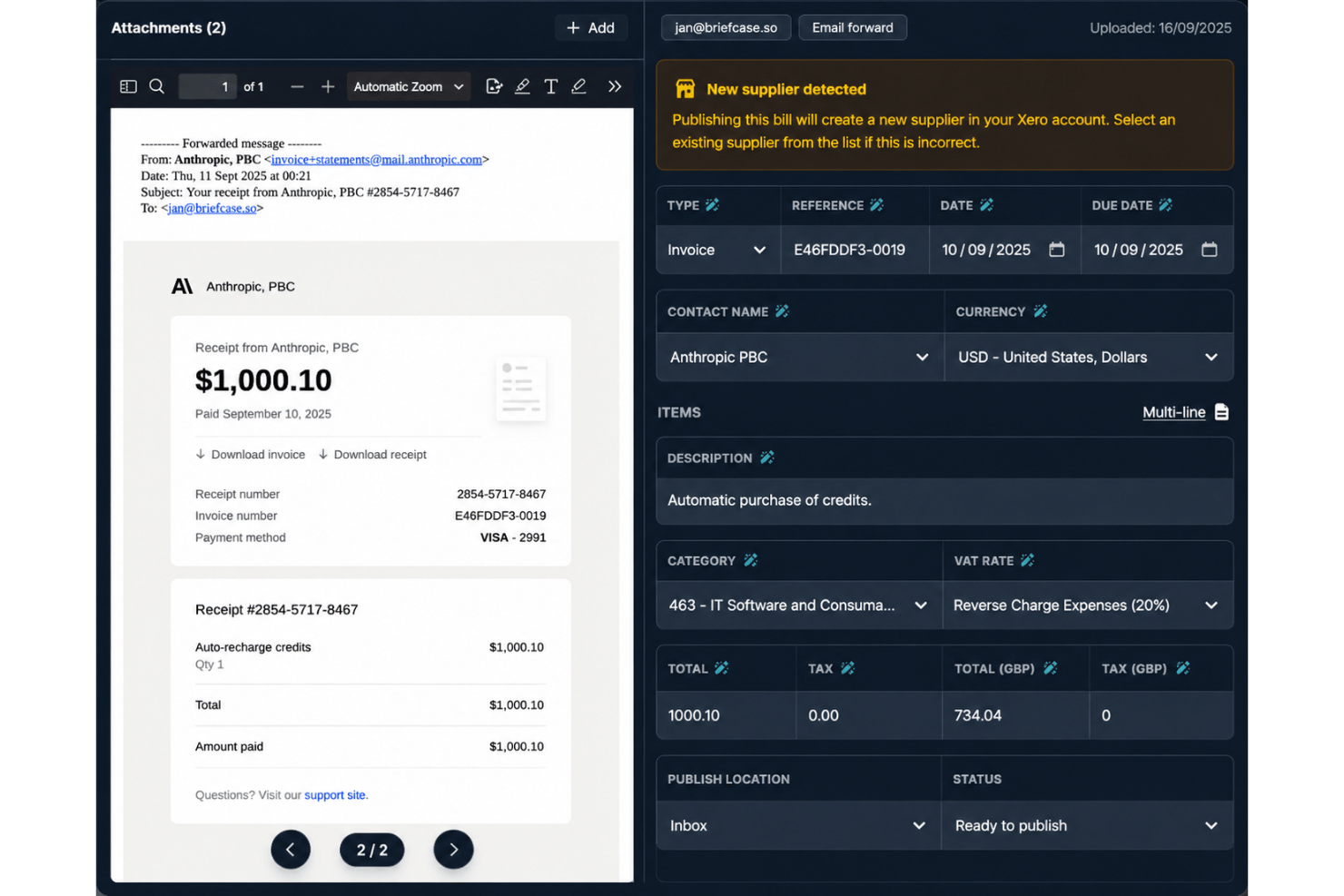This screenshot has width=1344, height=896.
Task: Open the calendar picker for Due Date
Action: click(x=1210, y=250)
